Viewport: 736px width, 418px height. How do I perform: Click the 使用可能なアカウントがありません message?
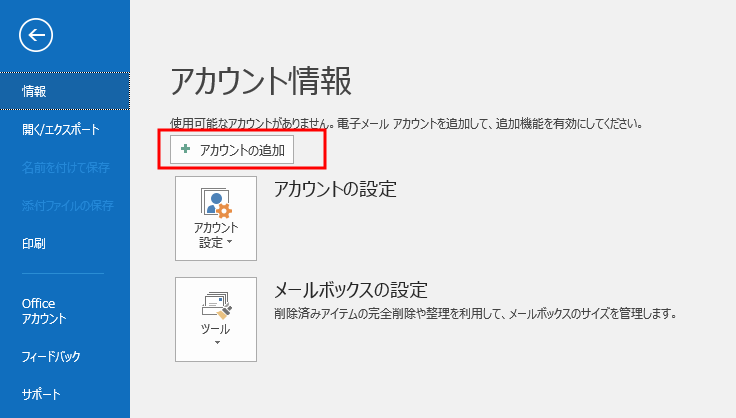click(406, 124)
